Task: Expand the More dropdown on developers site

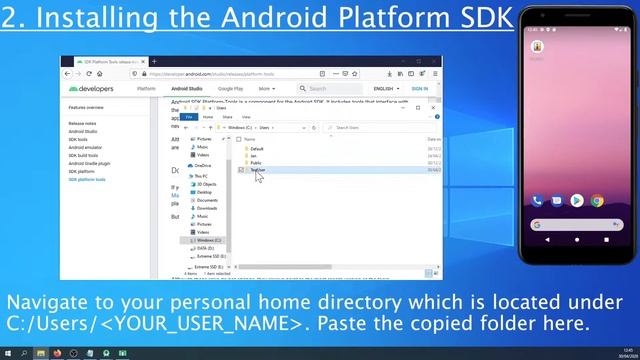Action: [x=267, y=89]
